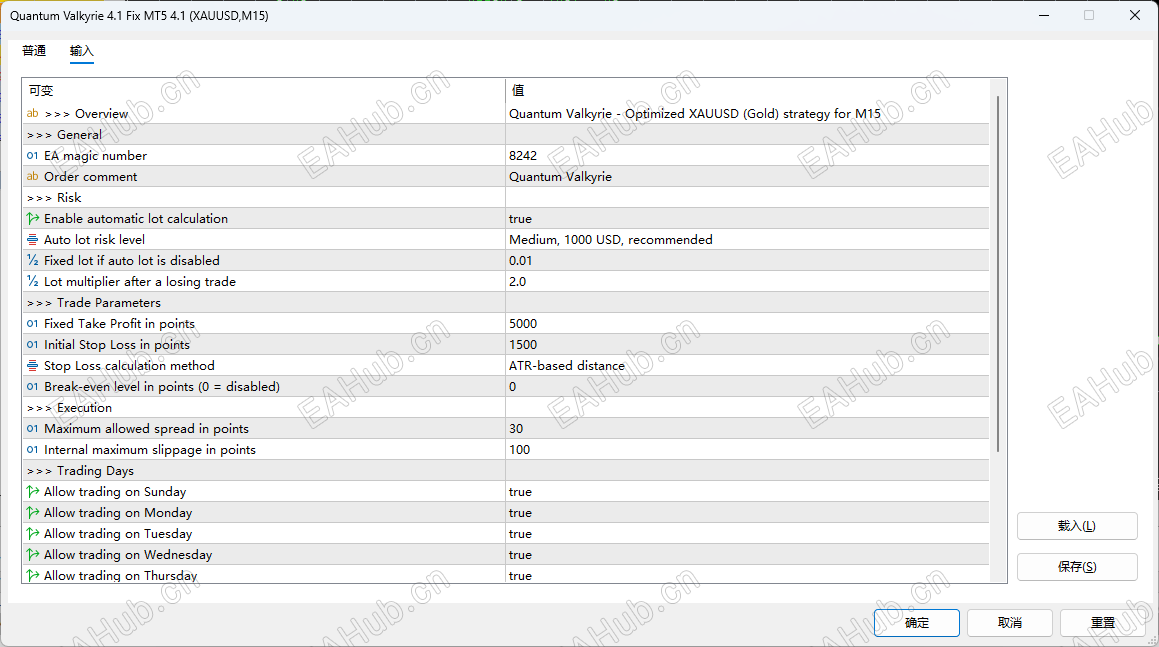Click the vertical scrollbar of the inputs list
This screenshot has width=1159, height=647.
coord(998,274)
